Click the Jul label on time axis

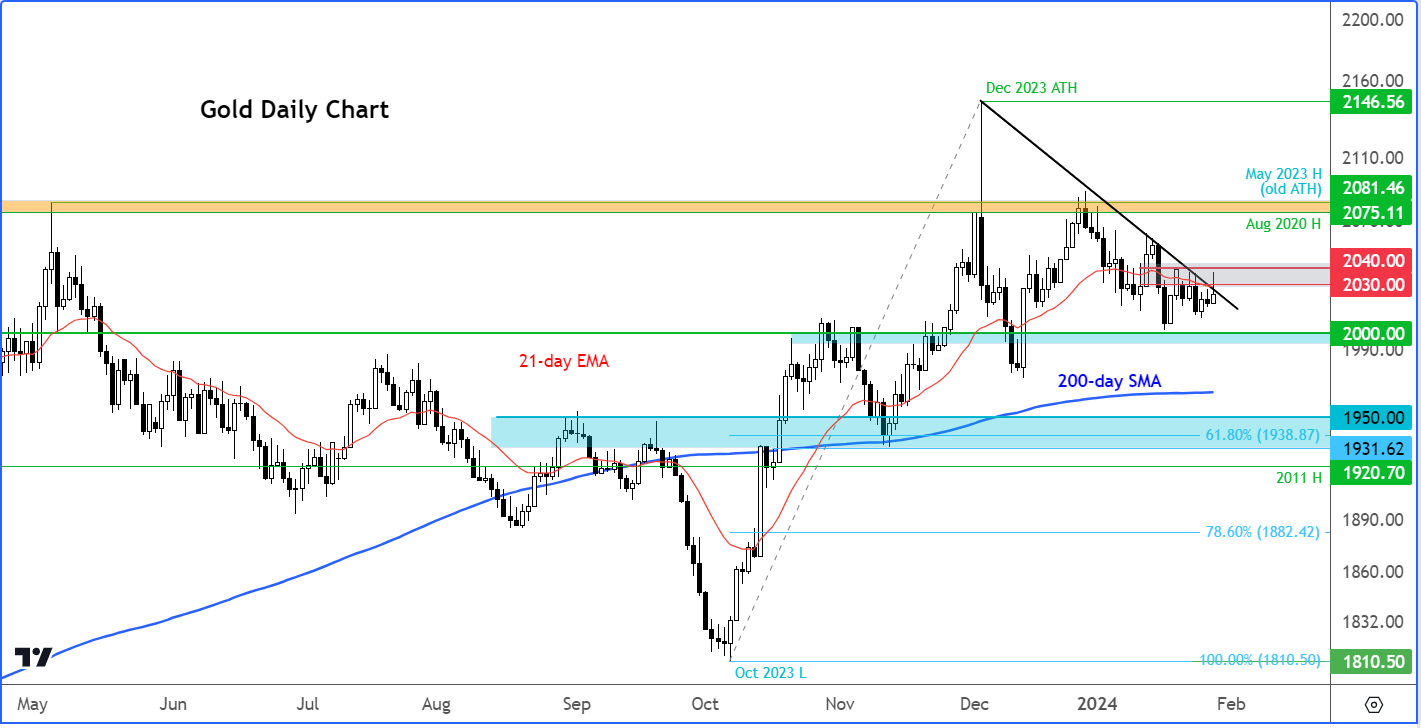coord(308,704)
